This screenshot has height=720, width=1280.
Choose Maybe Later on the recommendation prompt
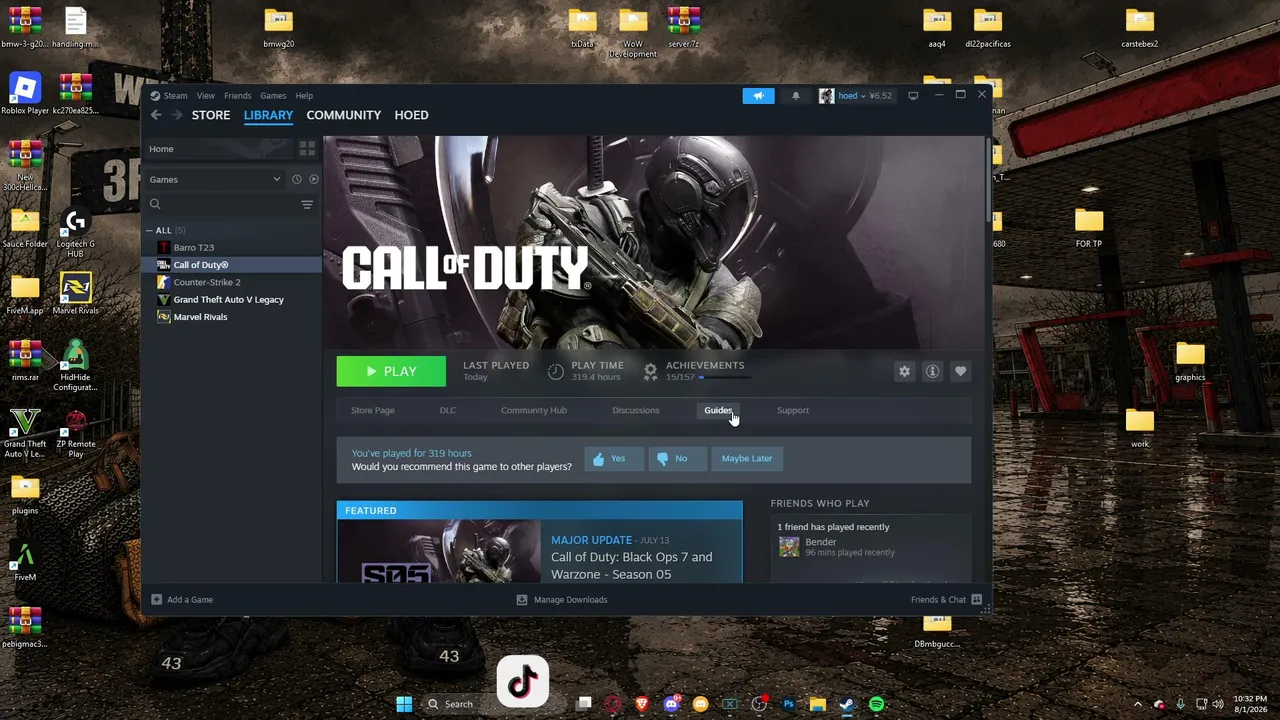(x=747, y=459)
